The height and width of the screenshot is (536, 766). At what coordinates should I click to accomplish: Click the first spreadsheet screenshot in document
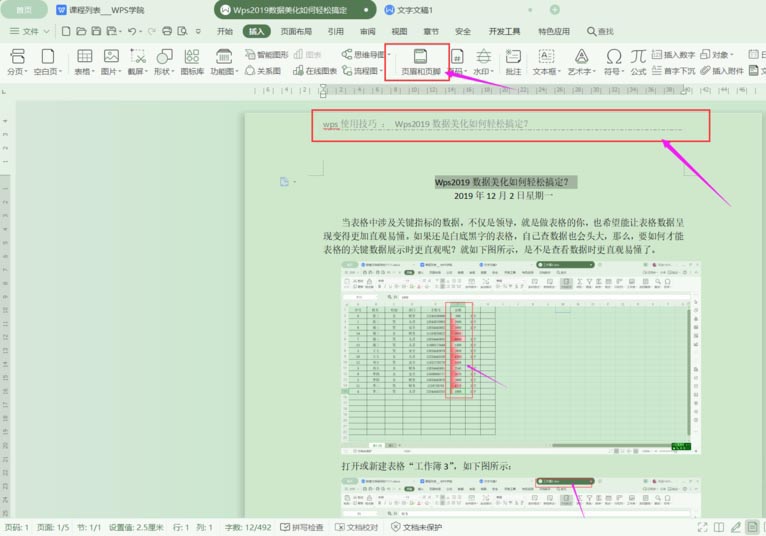click(x=521, y=358)
